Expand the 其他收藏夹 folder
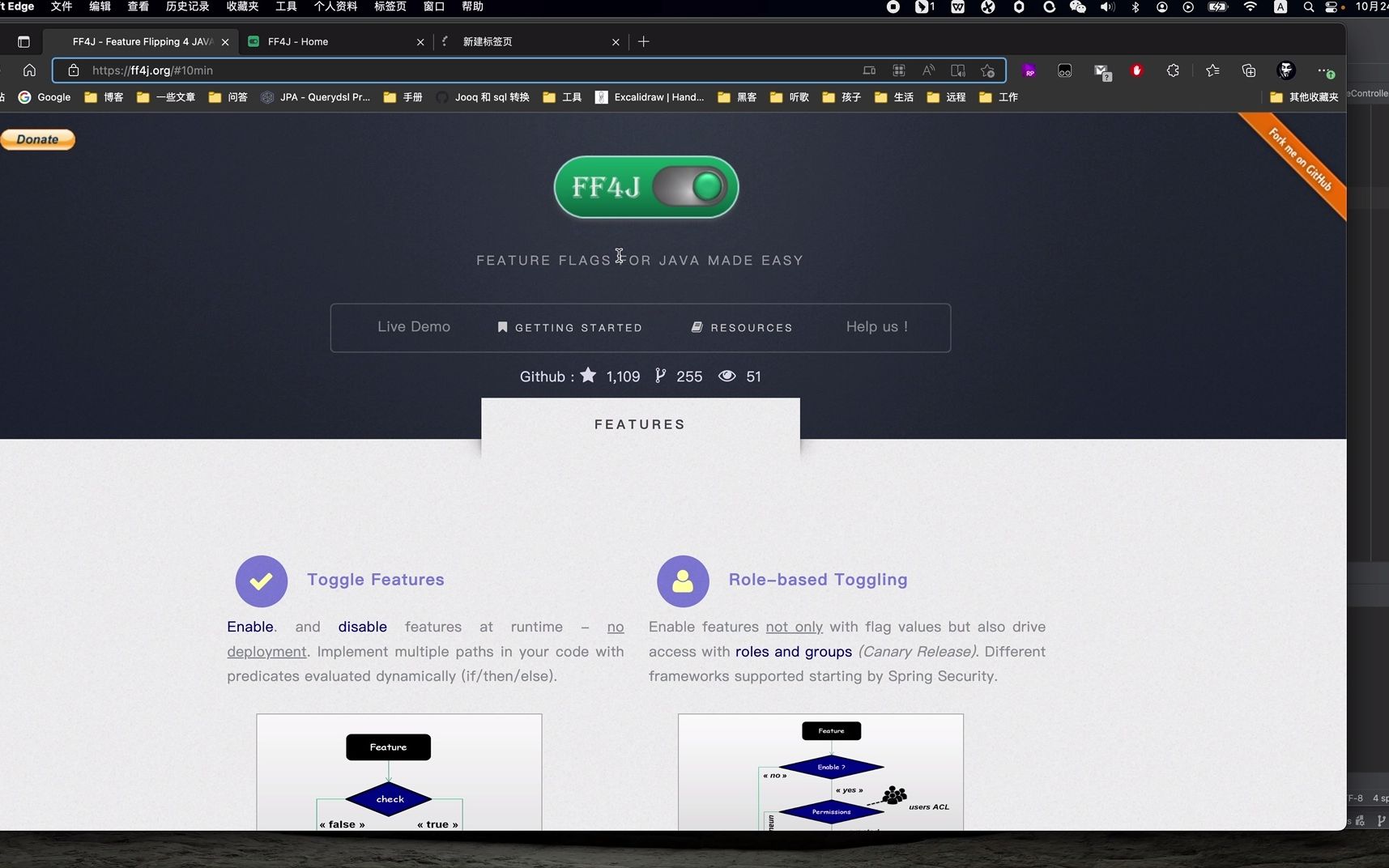The height and width of the screenshot is (868, 1389). pos(1304,97)
